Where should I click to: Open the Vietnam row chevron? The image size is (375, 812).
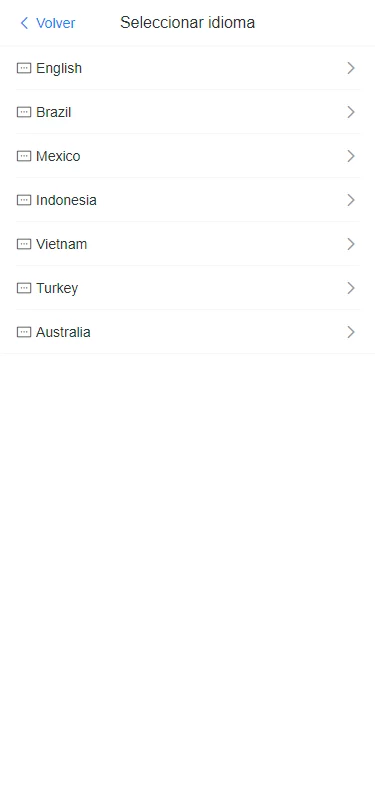coord(351,244)
